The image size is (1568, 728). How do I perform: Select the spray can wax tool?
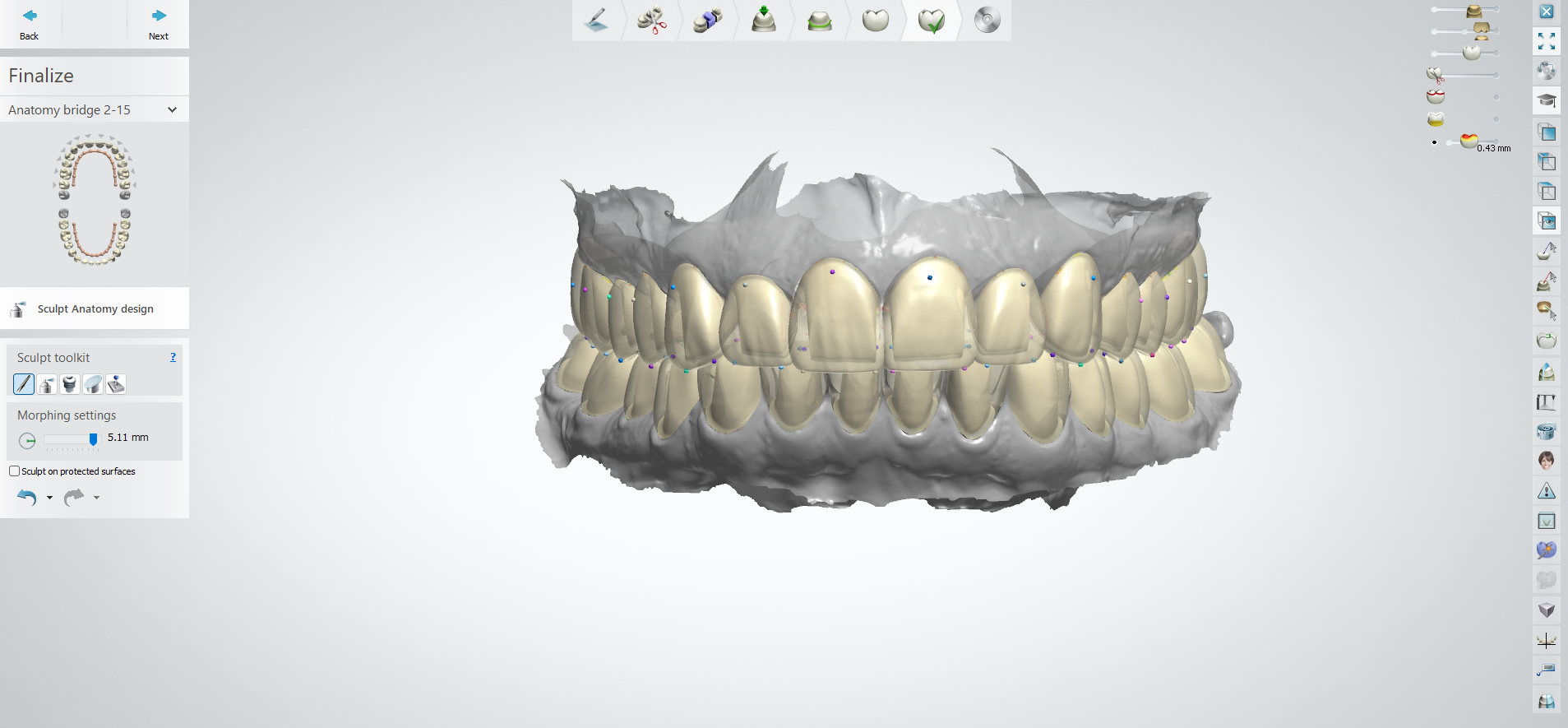(47, 384)
